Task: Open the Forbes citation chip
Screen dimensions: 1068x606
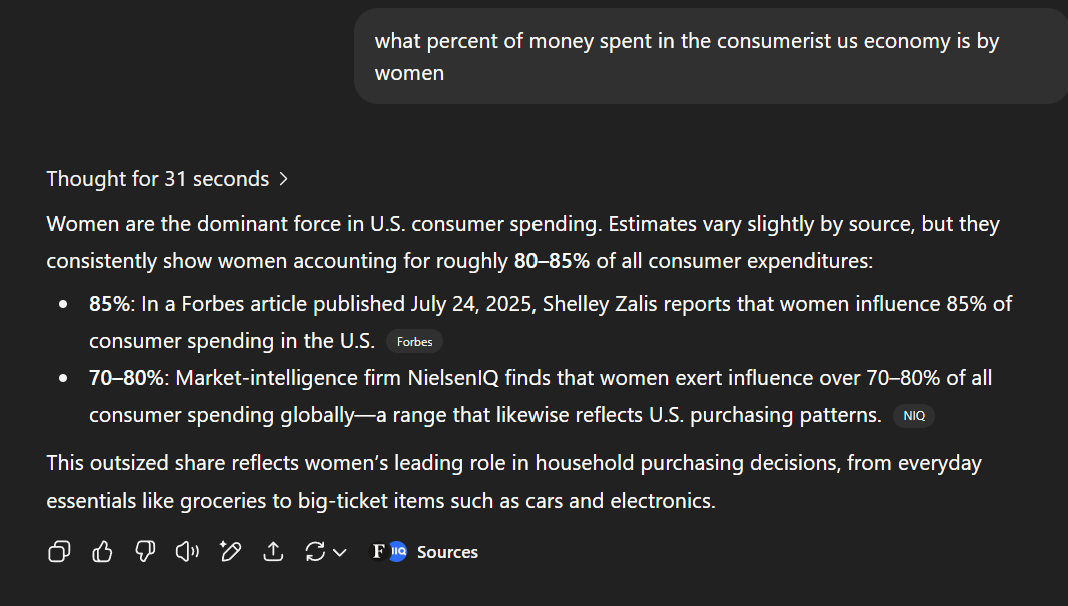Action: click(x=414, y=342)
